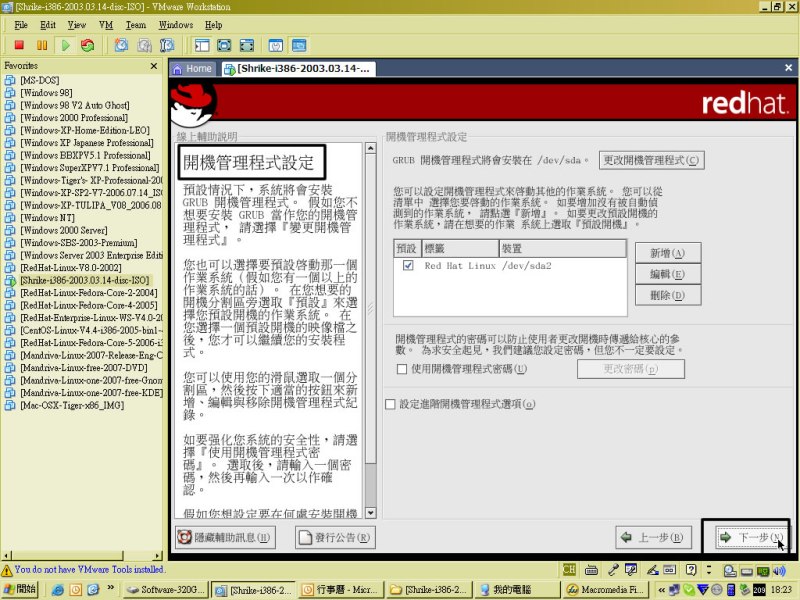Enable the boot loader password checkbox
Viewport: 800px width, 600px height.
[x=401, y=369]
